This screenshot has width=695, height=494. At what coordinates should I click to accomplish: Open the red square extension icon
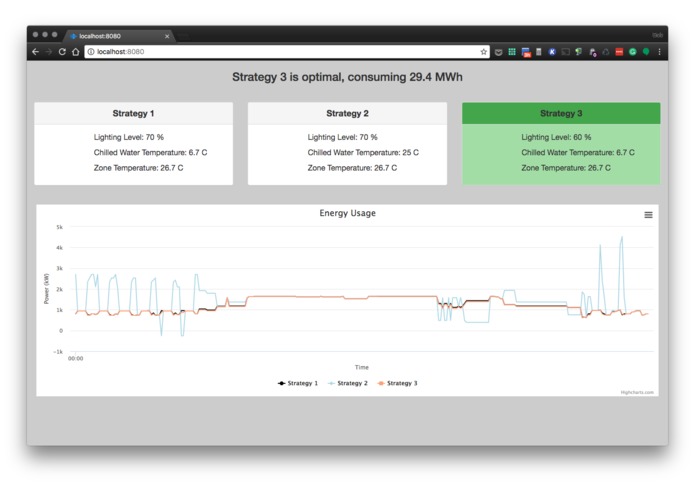[619, 52]
